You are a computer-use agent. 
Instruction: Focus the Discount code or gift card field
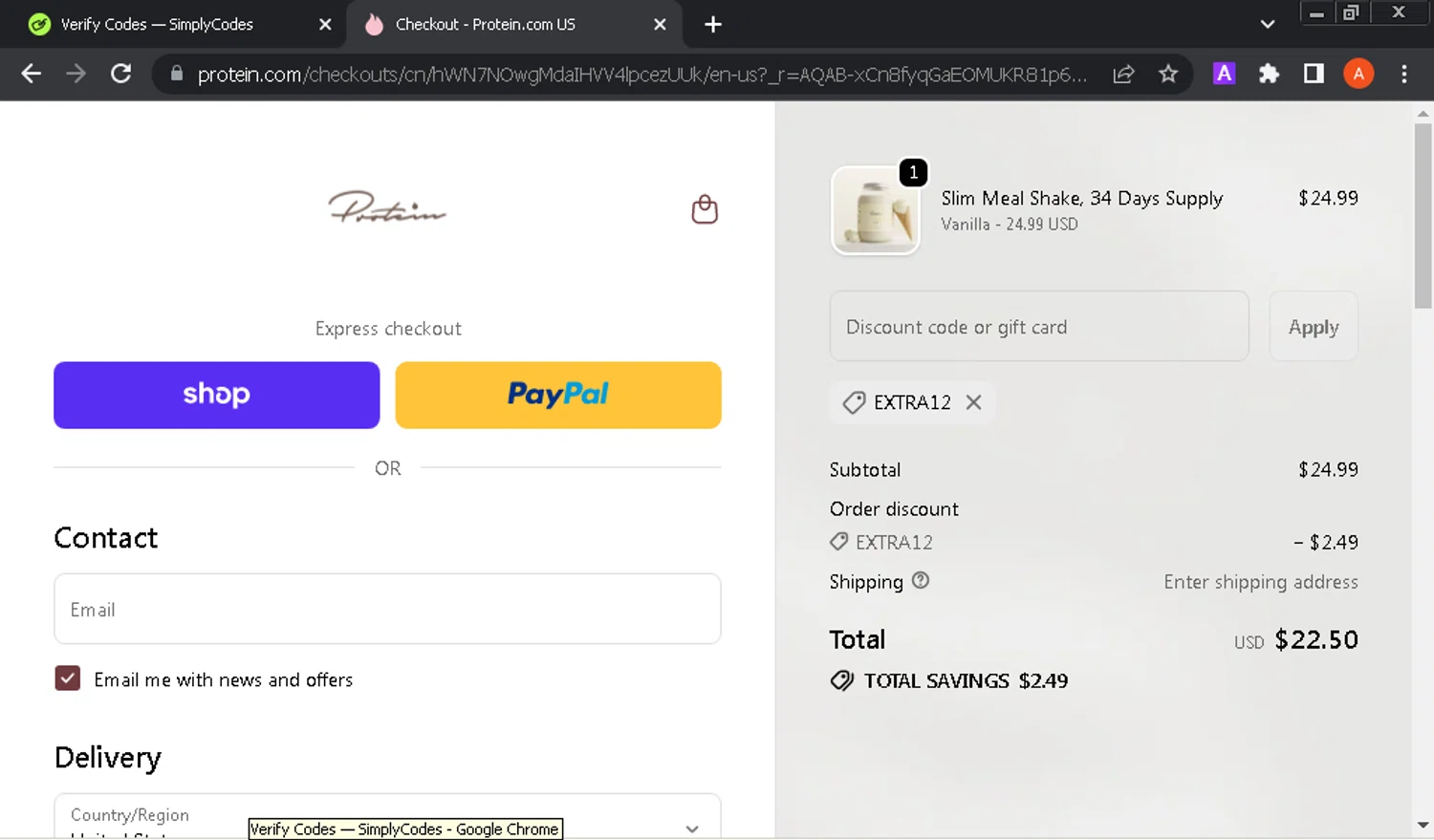tap(1039, 326)
